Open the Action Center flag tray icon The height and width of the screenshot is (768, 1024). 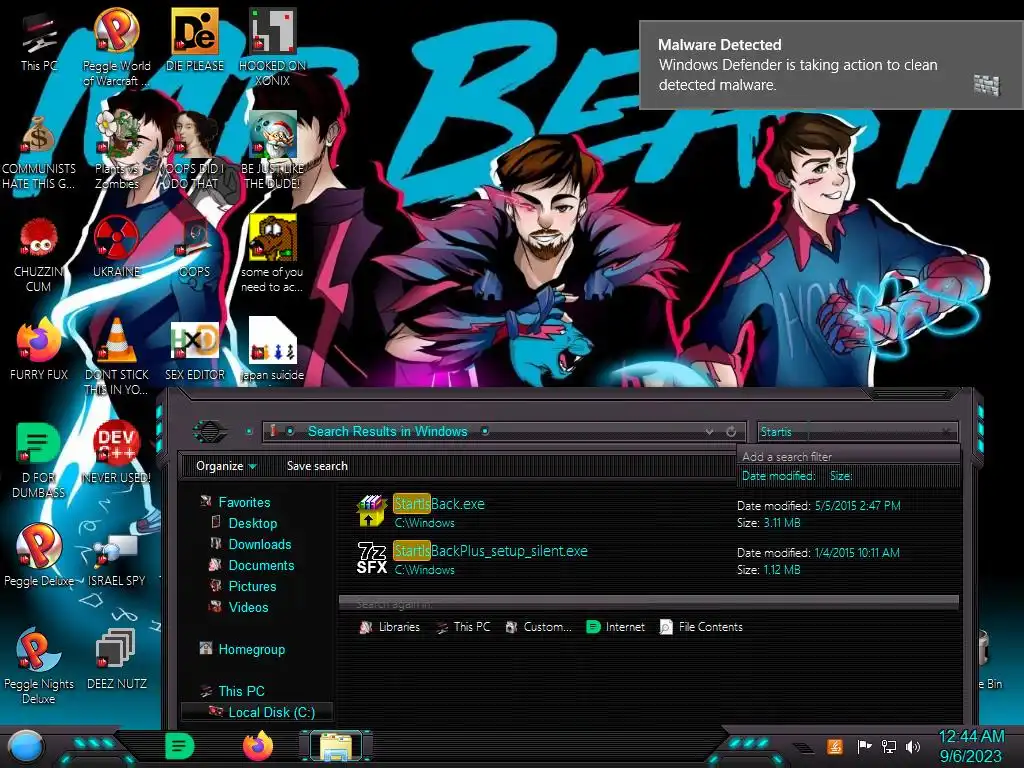pos(864,746)
